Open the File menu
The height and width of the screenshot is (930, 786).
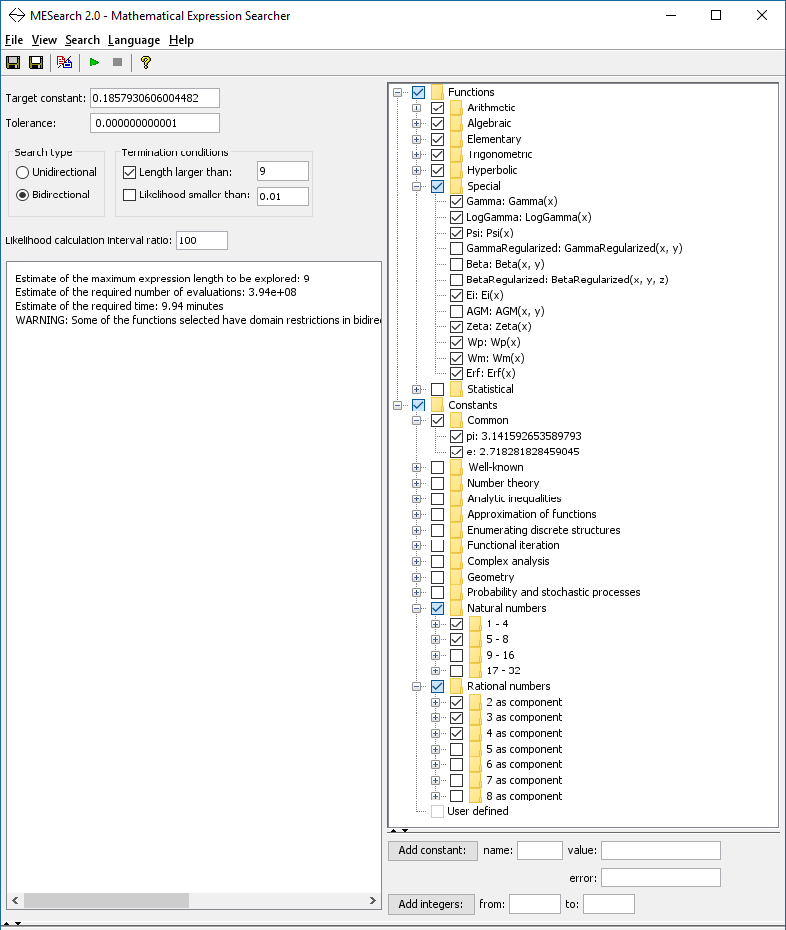14,40
